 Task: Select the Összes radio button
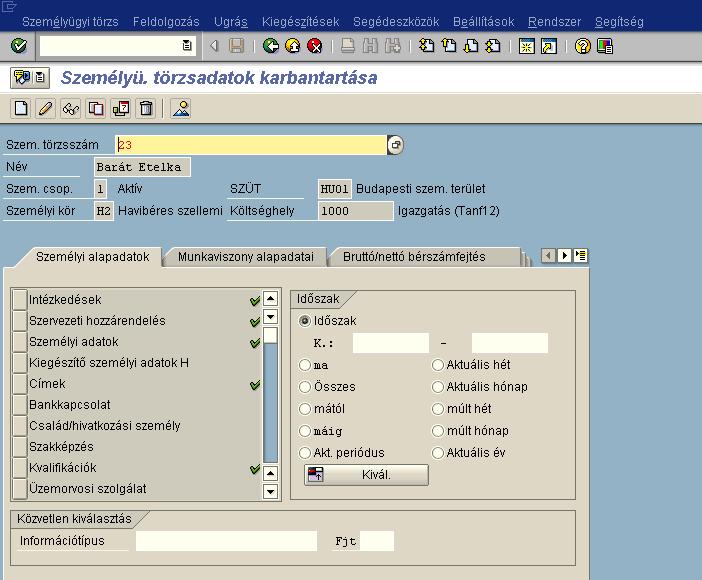304,387
